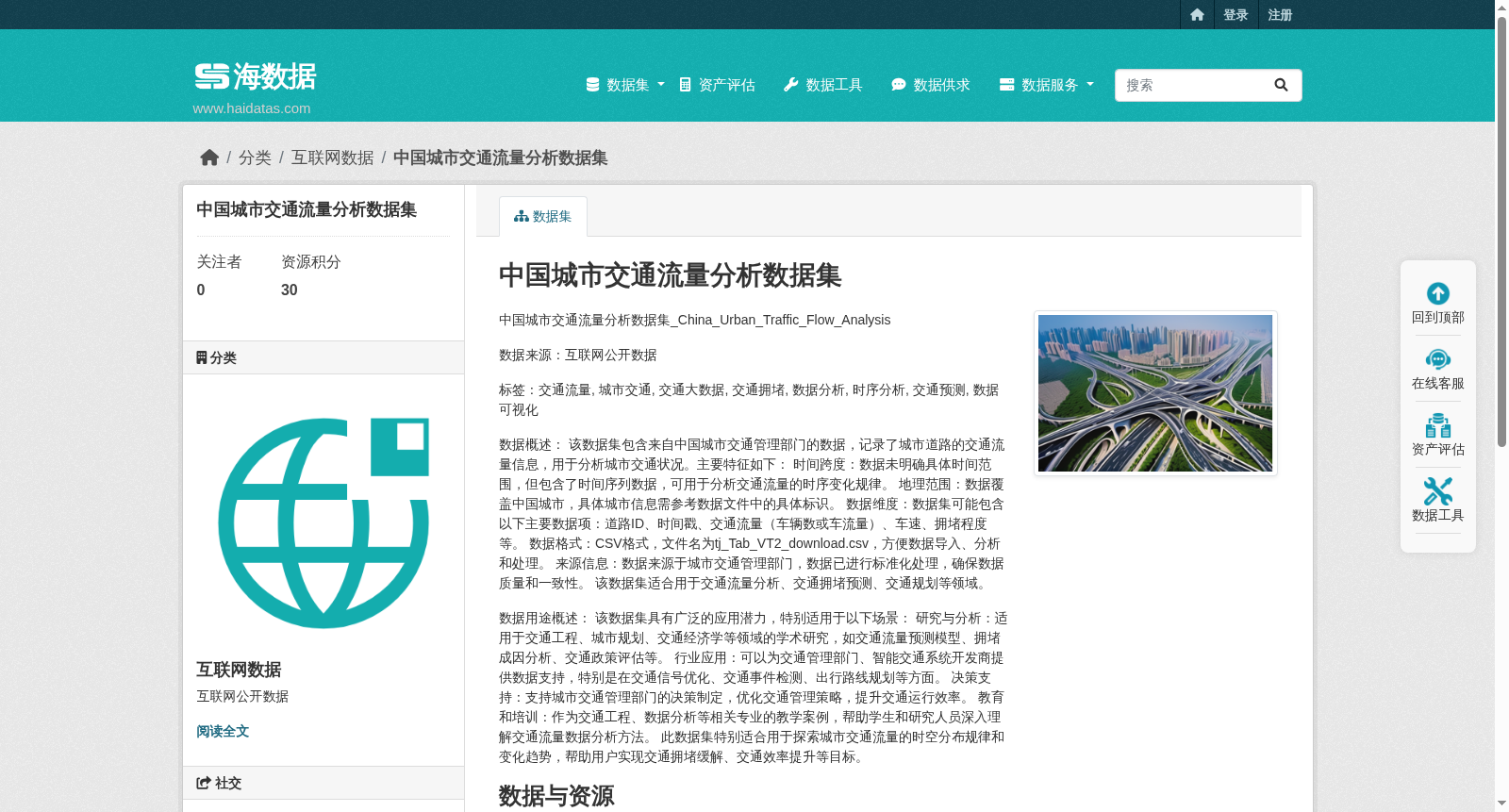The width and height of the screenshot is (1509, 812).
Task: Click the 数据与资源 section heading
Action: (556, 796)
